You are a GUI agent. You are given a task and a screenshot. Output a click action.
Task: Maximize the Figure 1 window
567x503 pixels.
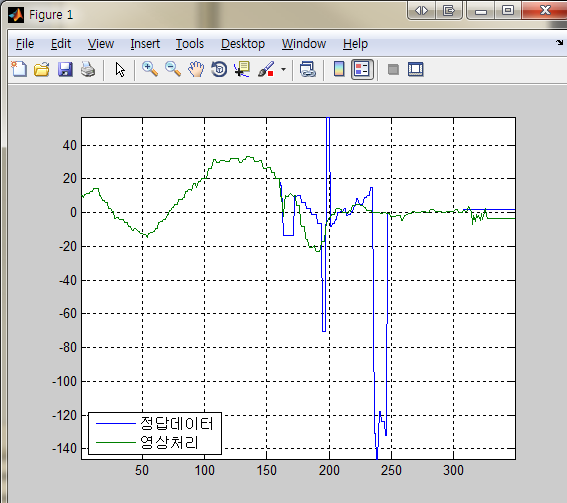tap(508, 10)
